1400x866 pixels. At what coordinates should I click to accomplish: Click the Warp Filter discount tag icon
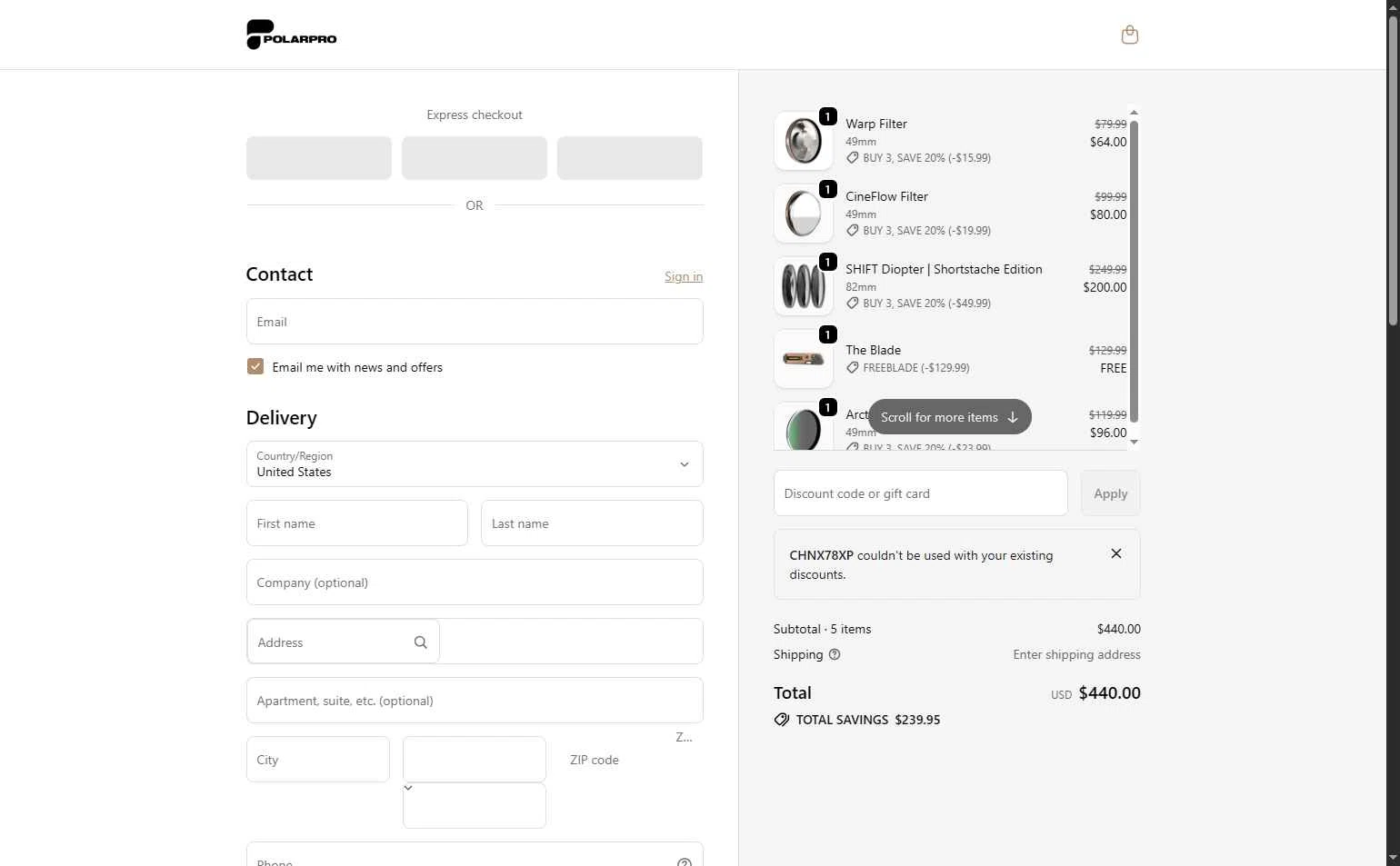click(x=852, y=158)
